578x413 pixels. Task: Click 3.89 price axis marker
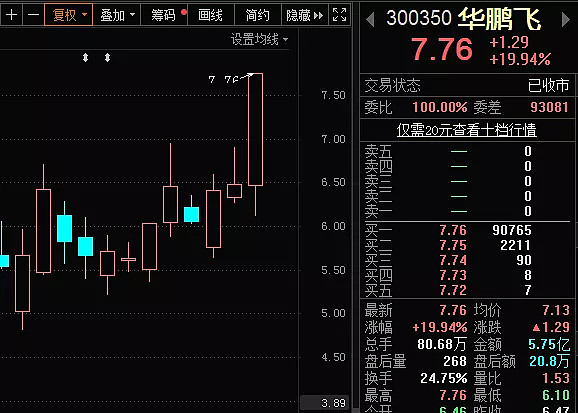(x=324, y=403)
